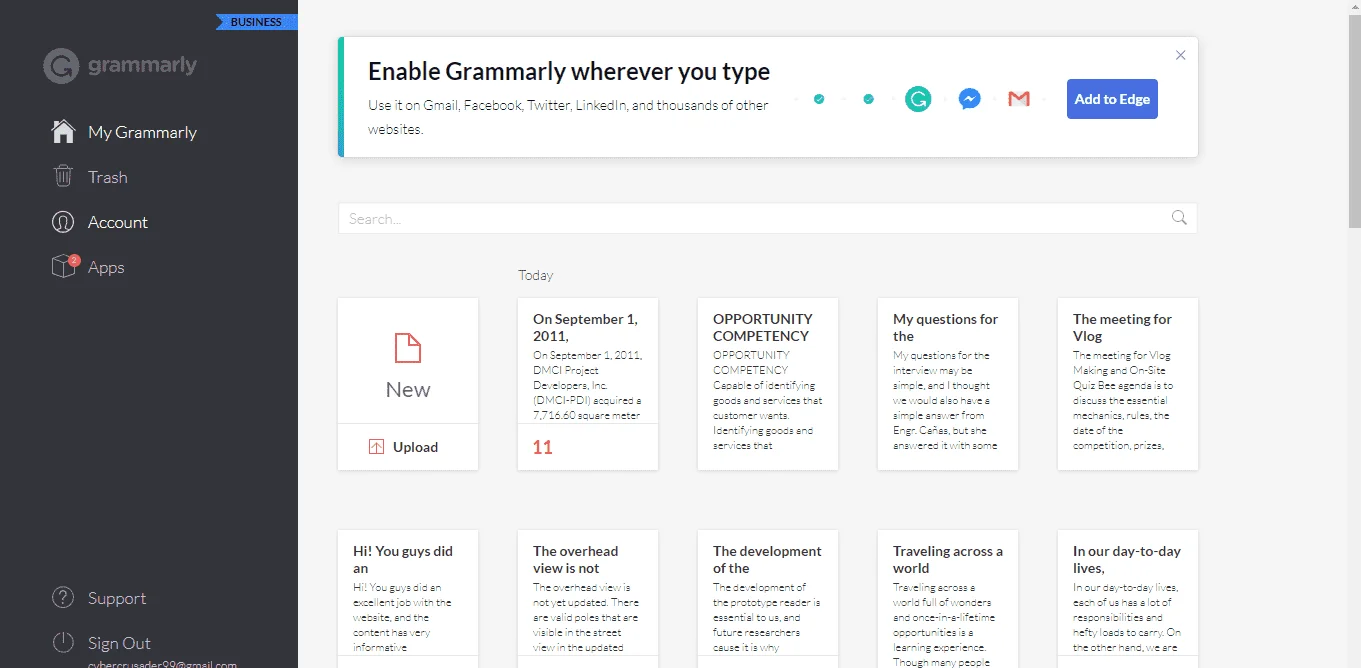Click the Upload label
Viewport: 1361px width, 668px height.
pos(415,447)
